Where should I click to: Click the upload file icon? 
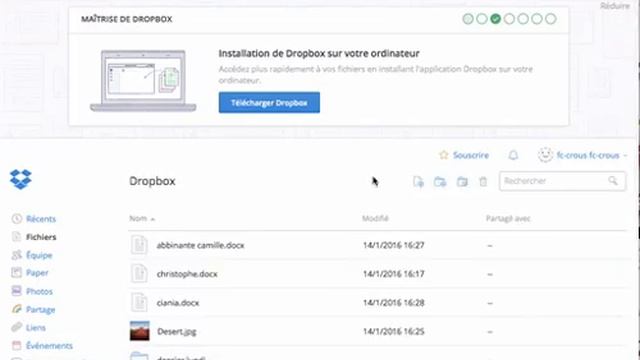coord(418,182)
